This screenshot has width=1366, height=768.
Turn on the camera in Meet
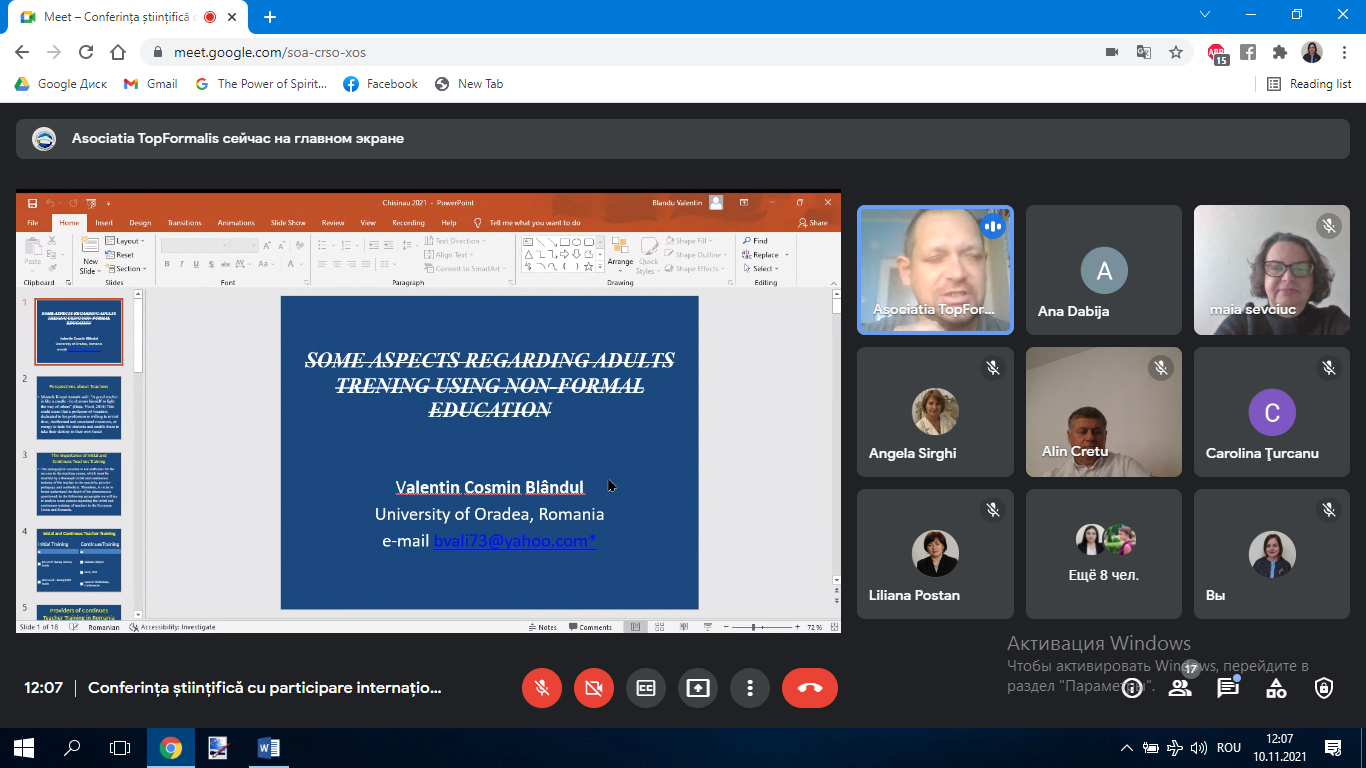(594, 688)
